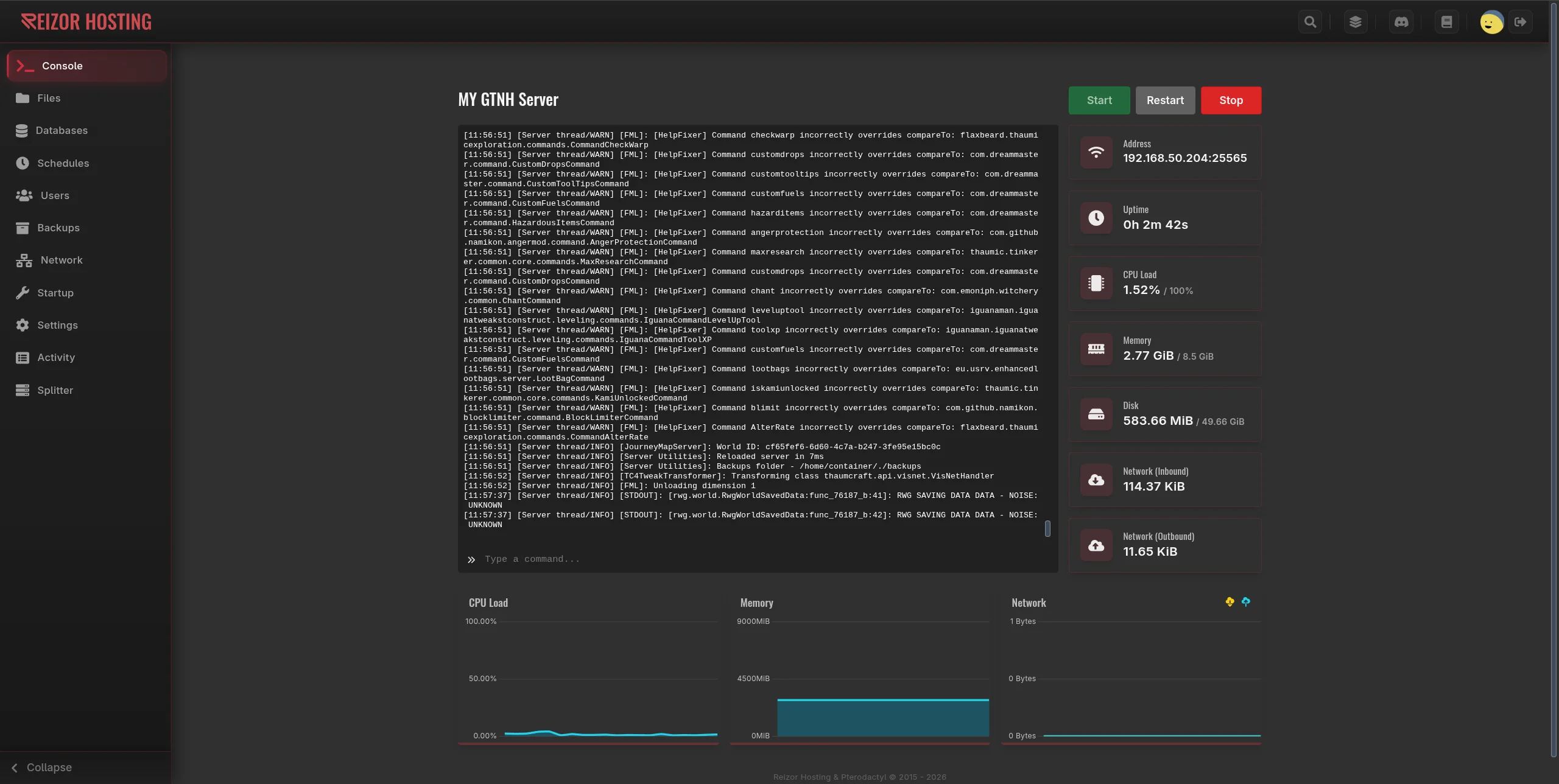
Task: Toggle inbound network yellow graph icon
Action: pyautogui.click(x=1230, y=602)
